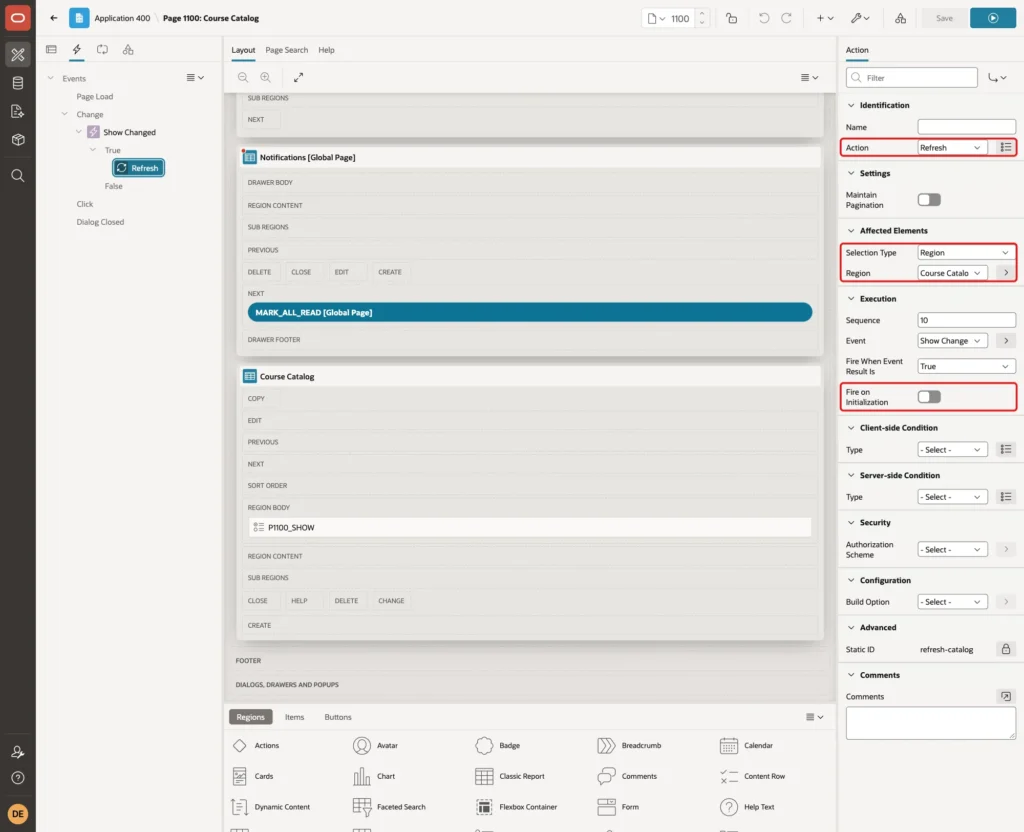The height and width of the screenshot is (832, 1024).
Task: Run the page with the play button
Action: (992, 18)
